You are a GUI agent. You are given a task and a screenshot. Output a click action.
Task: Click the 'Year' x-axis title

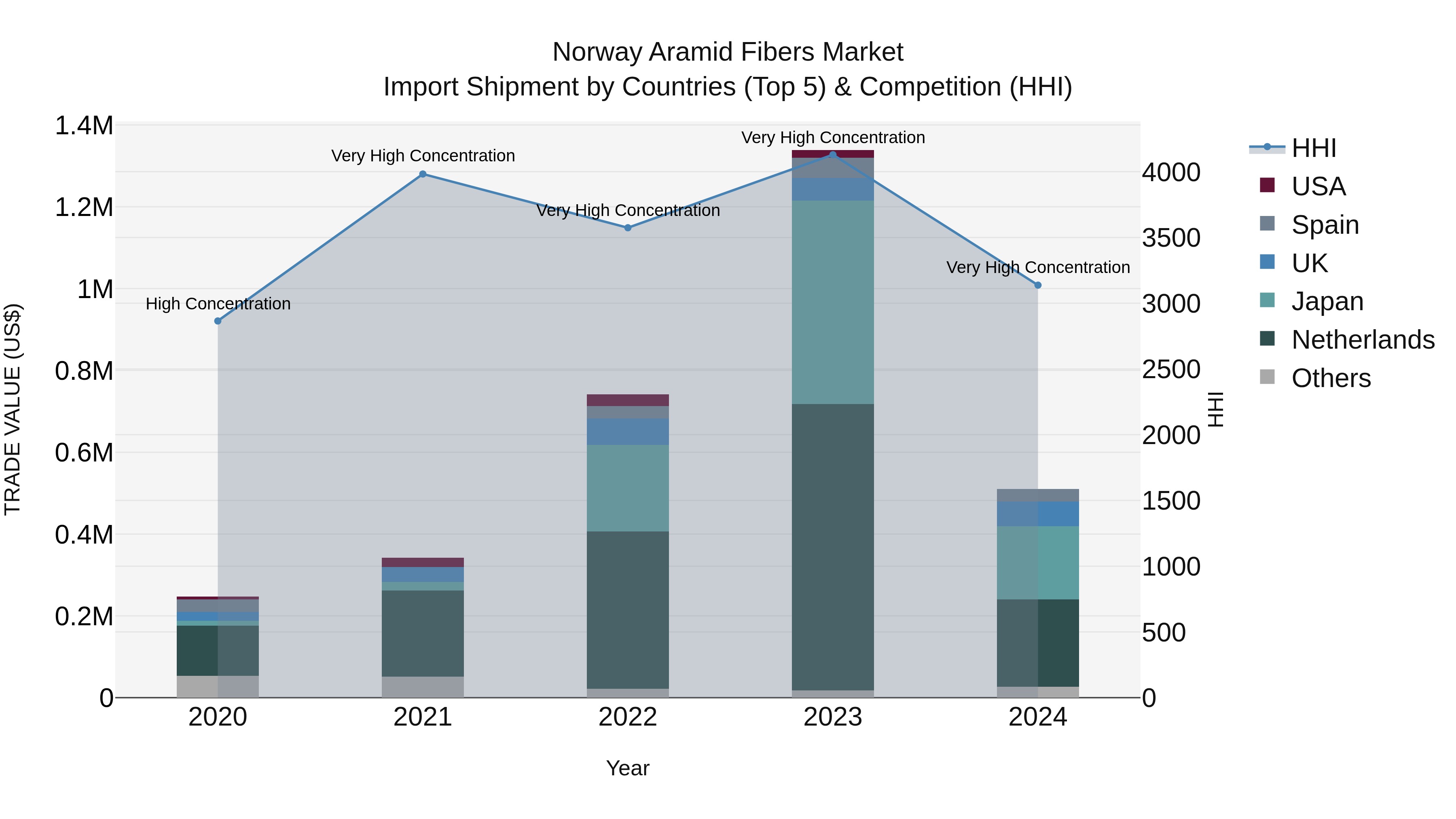point(627,768)
